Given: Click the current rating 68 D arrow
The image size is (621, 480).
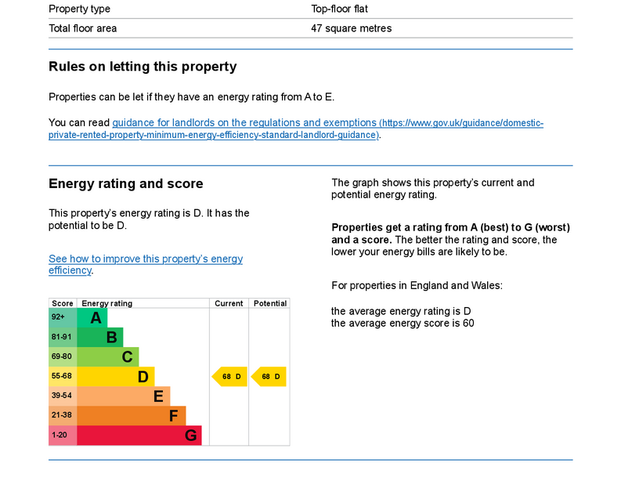Looking at the screenshot, I should [230, 377].
